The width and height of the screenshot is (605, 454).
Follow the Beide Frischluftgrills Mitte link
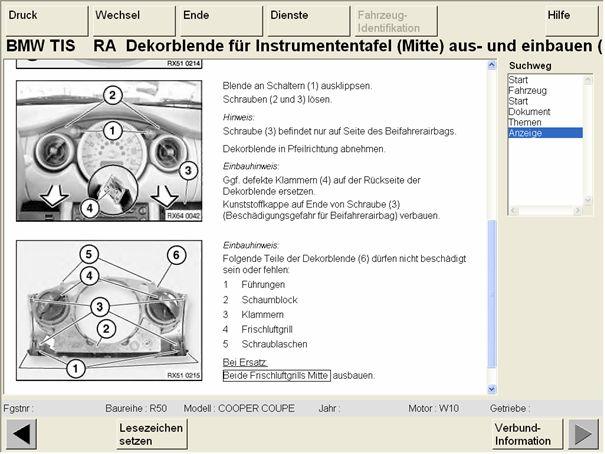[276, 375]
